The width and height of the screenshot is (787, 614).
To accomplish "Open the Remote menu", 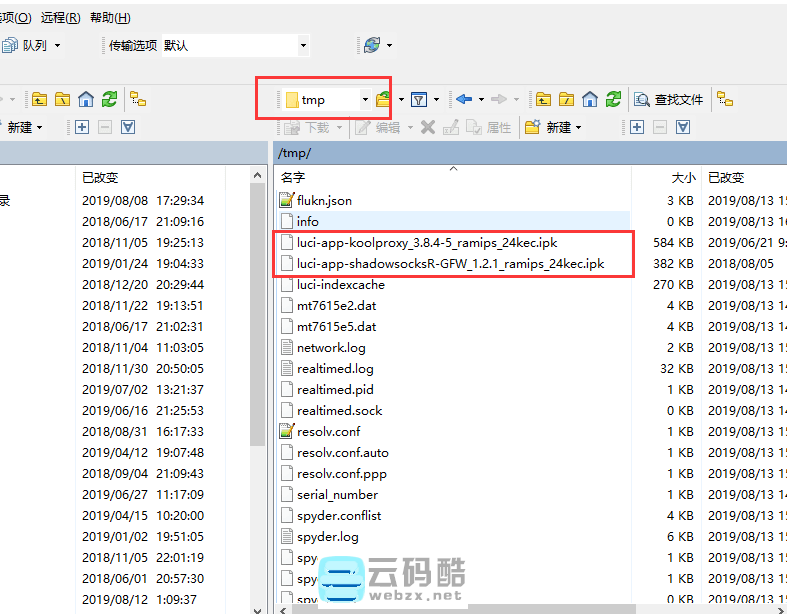I will click(60, 18).
